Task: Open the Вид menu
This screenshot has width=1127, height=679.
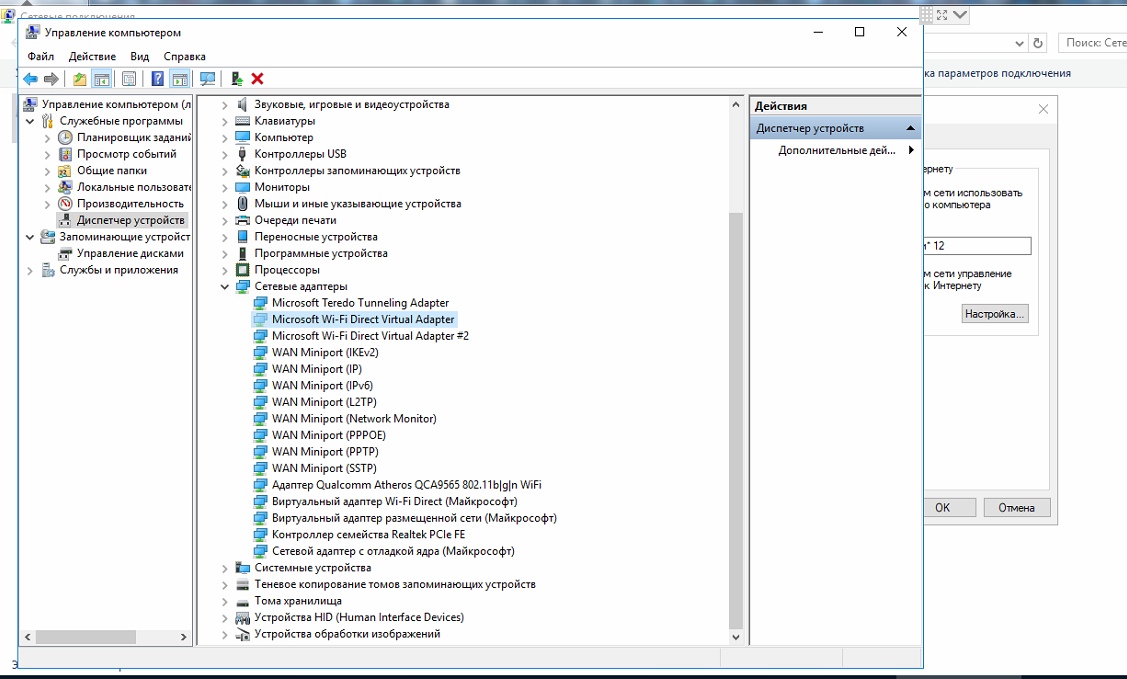Action: (139, 57)
